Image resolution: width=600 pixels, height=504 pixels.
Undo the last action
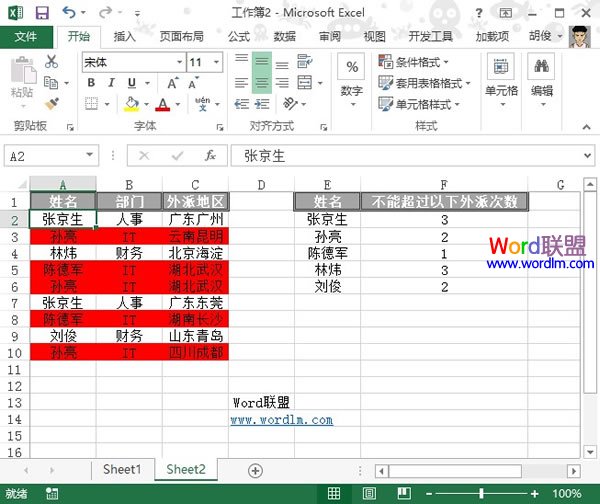tap(69, 13)
